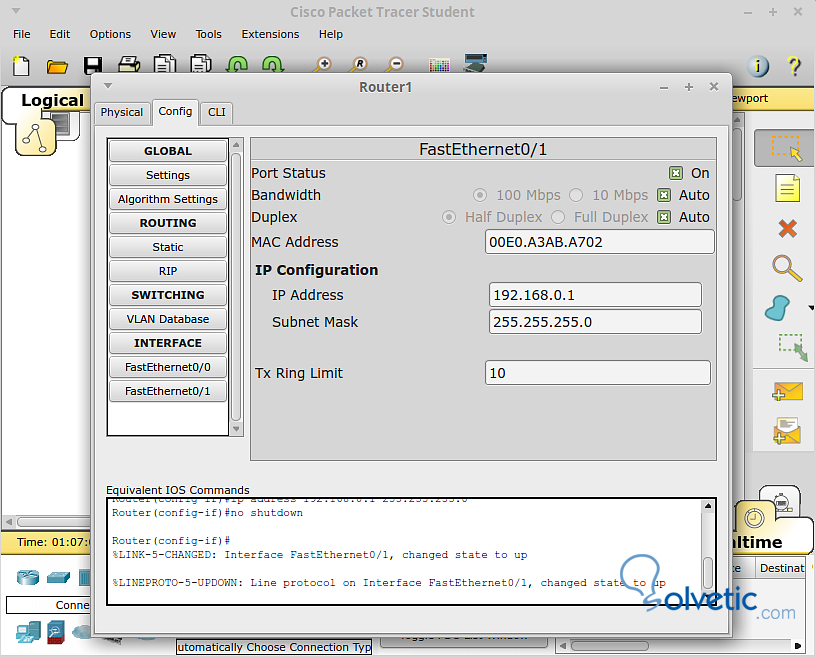Select the Routers device category icon

pyautogui.click(x=28, y=577)
